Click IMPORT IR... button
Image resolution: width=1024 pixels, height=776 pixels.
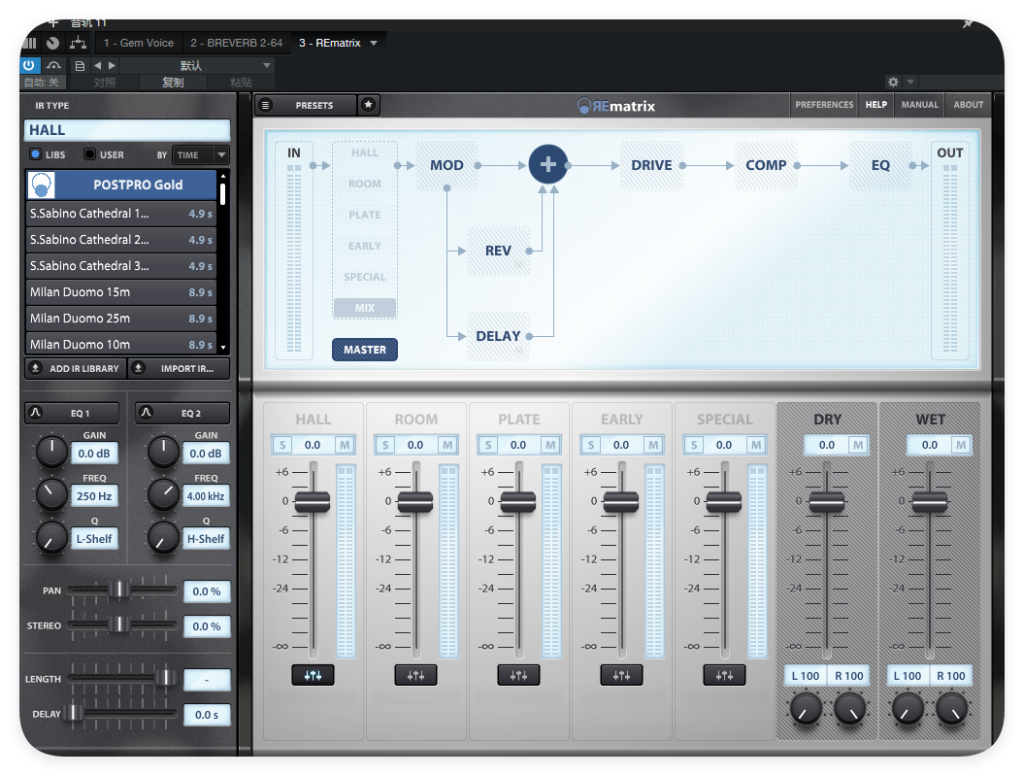(179, 368)
